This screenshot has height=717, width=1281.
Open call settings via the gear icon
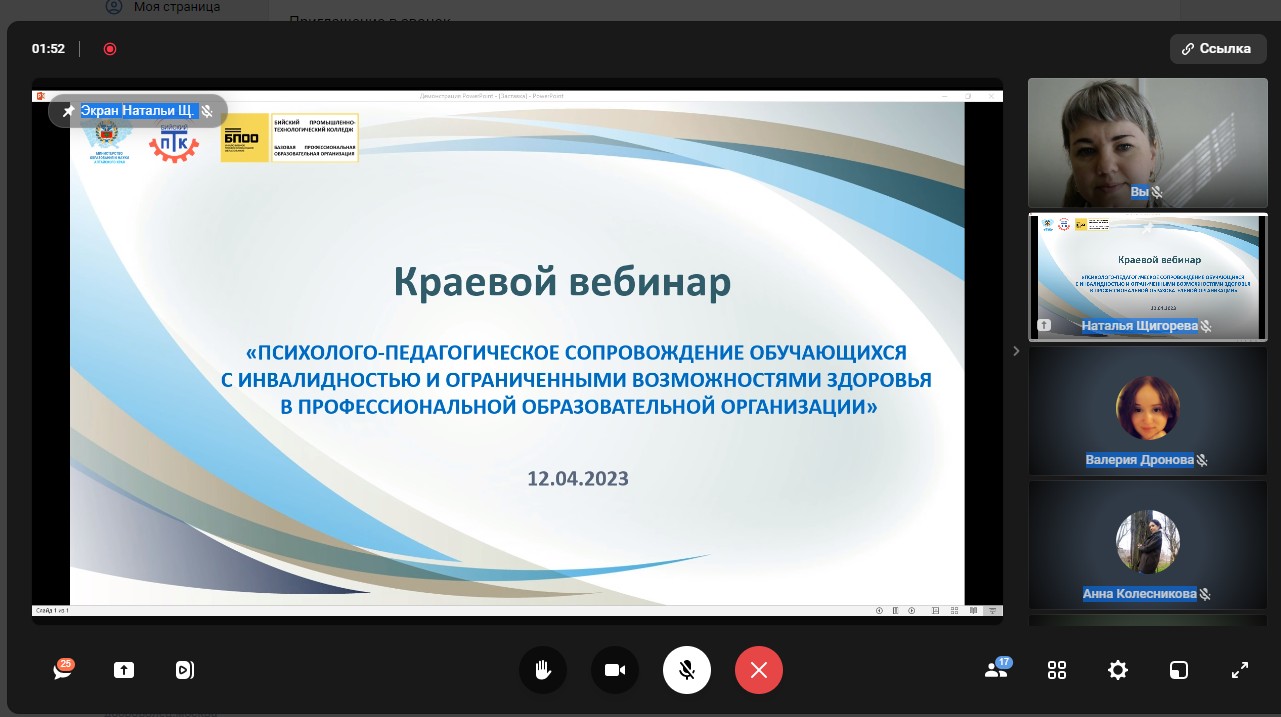pyautogui.click(x=1118, y=670)
